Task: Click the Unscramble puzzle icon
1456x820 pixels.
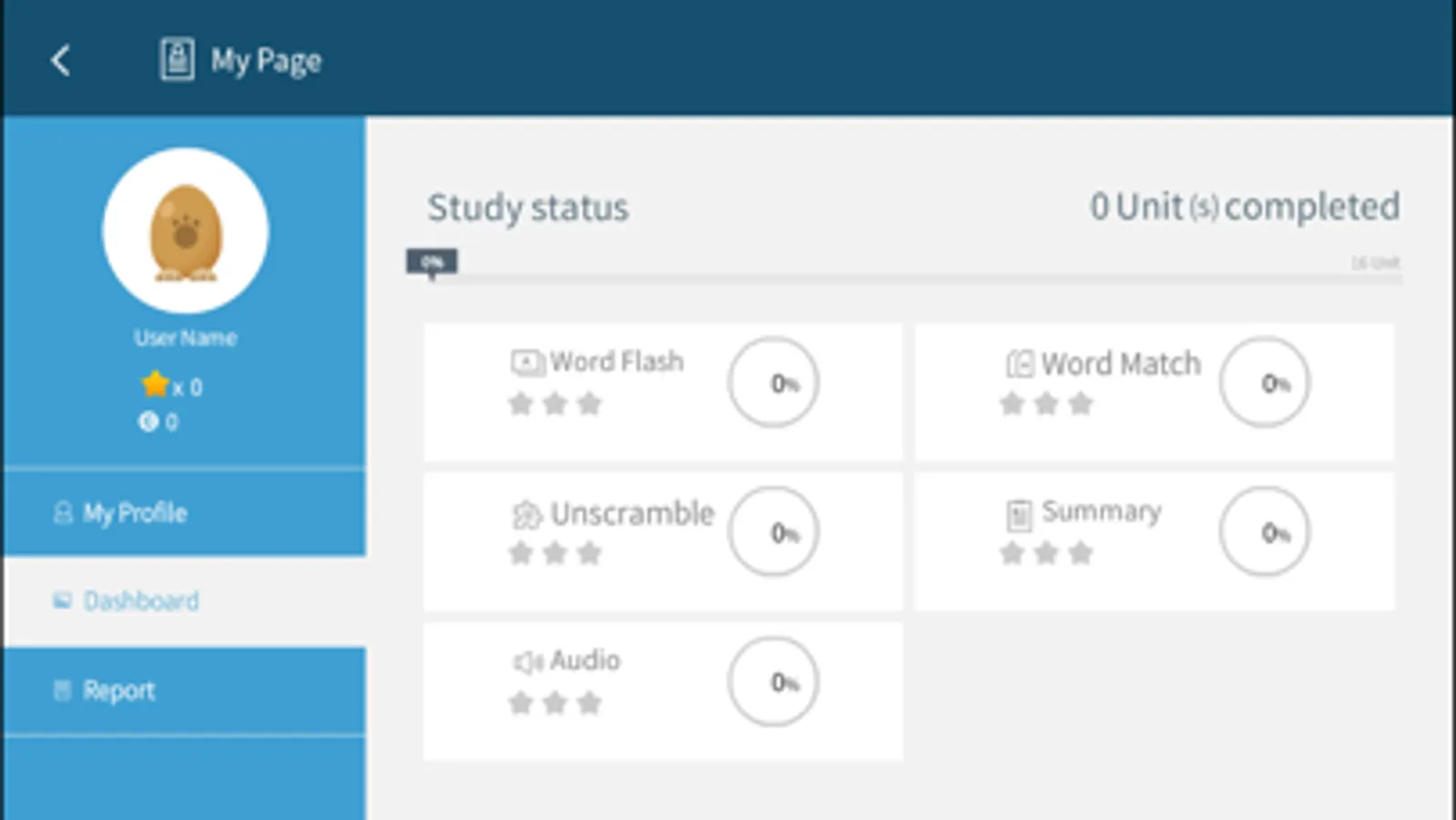Action: tap(527, 515)
